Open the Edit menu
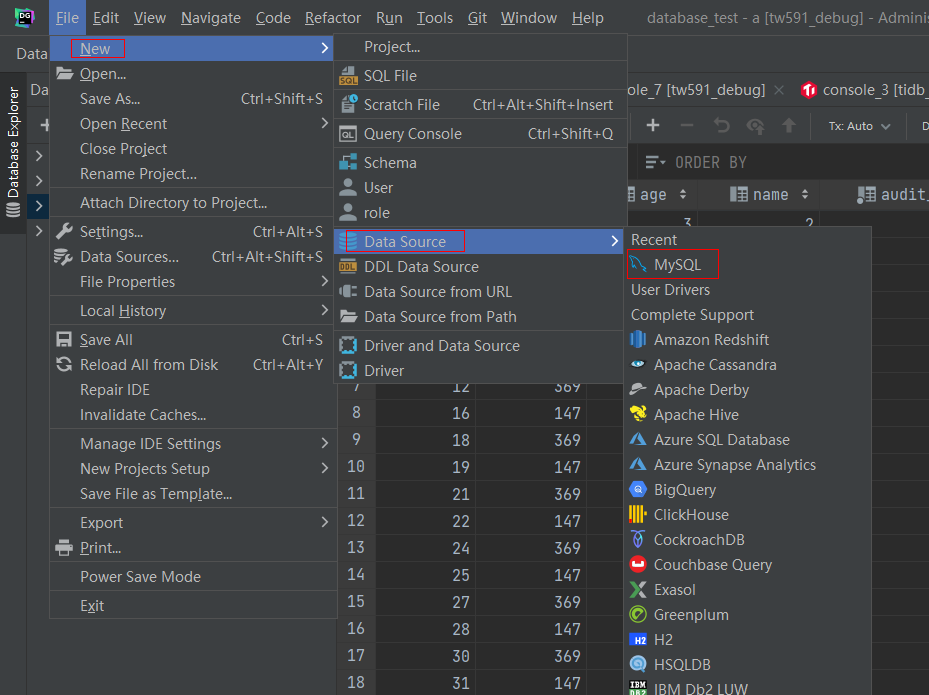Image resolution: width=929 pixels, height=695 pixels. point(106,18)
